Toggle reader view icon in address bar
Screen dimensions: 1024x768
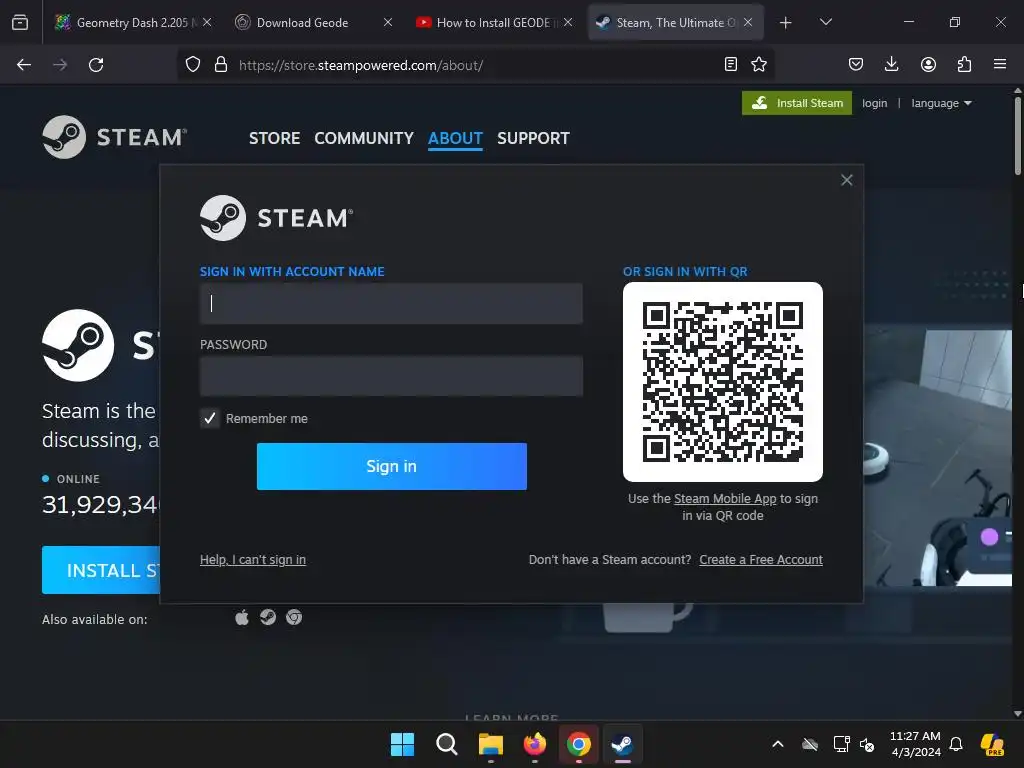731,65
